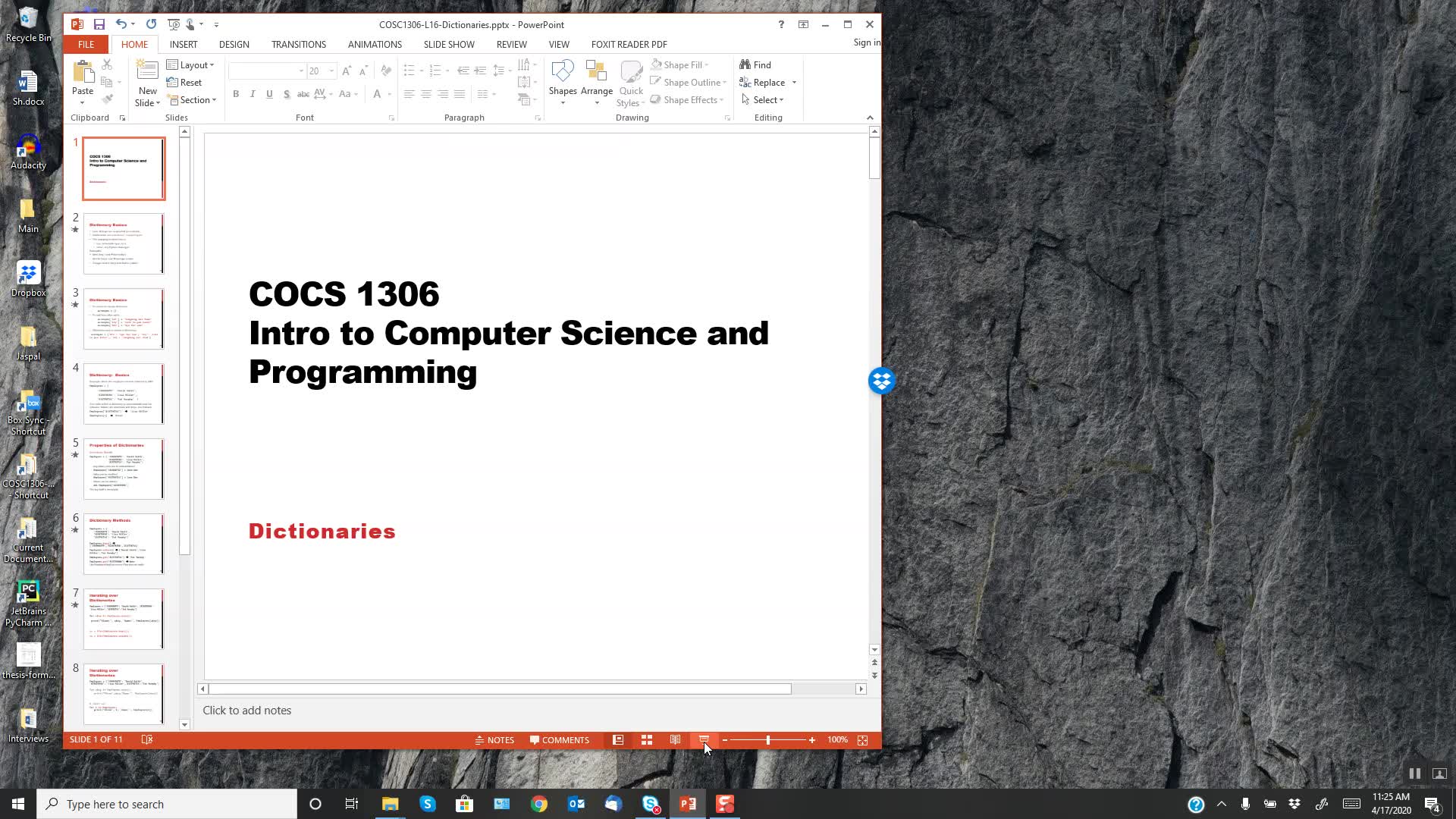Screen dimensions: 1456x819
Task: Open the TRANSITIONS ribbon tab
Action: (x=299, y=45)
